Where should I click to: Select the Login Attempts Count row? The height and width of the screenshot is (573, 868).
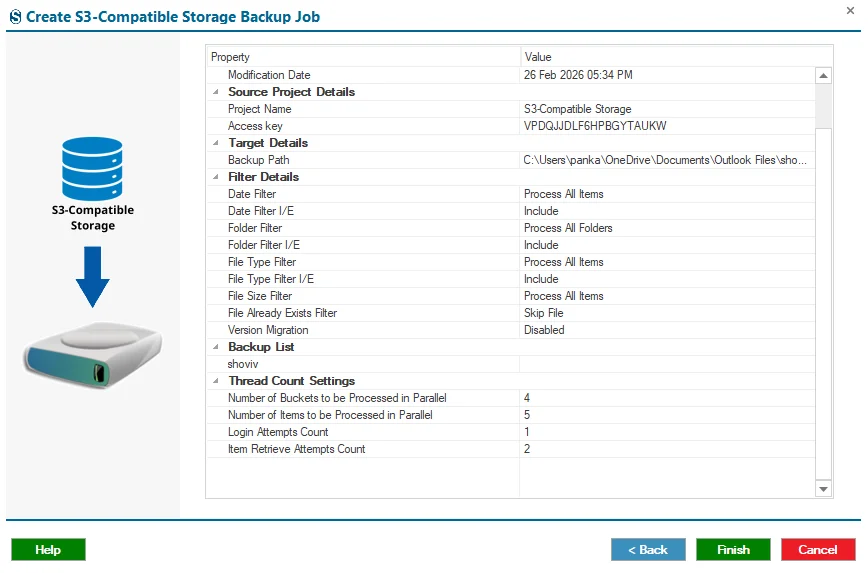click(511, 432)
